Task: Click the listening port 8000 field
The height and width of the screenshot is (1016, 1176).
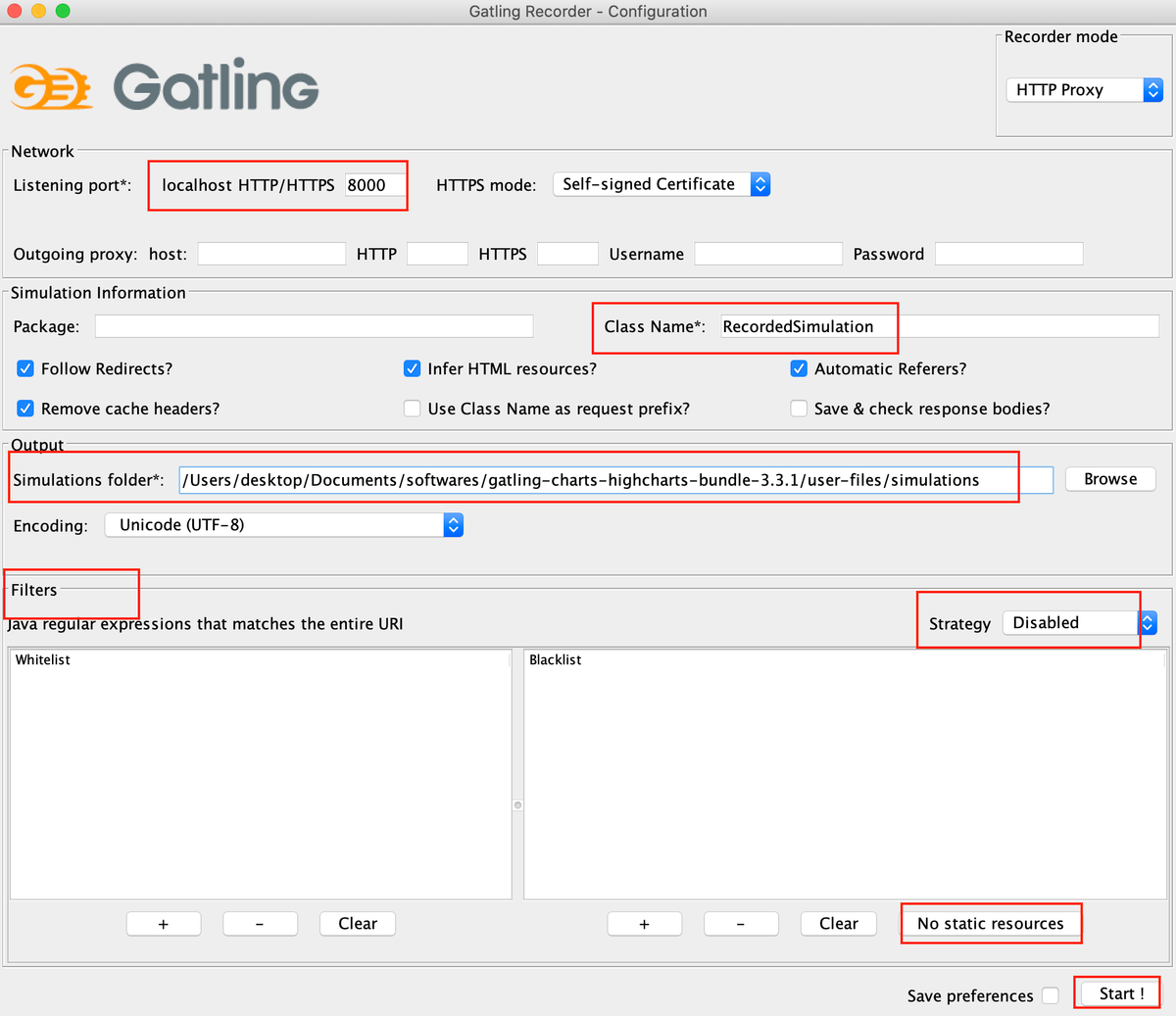Action: click(374, 185)
